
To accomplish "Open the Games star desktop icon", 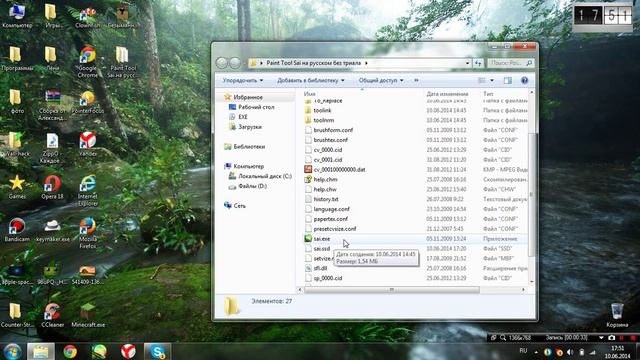I will [x=17, y=187].
